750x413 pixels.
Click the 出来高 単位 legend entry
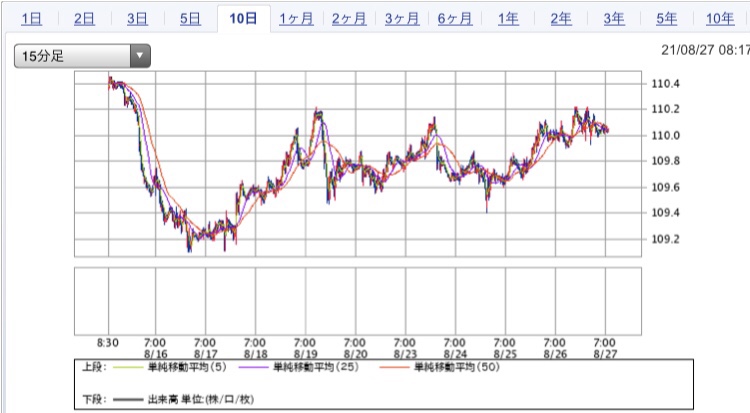(201, 399)
